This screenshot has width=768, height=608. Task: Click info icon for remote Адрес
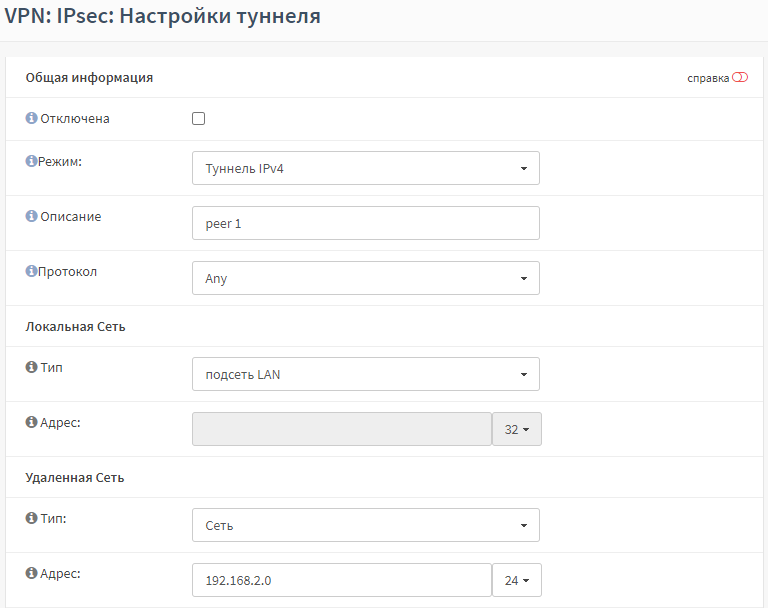(31, 573)
